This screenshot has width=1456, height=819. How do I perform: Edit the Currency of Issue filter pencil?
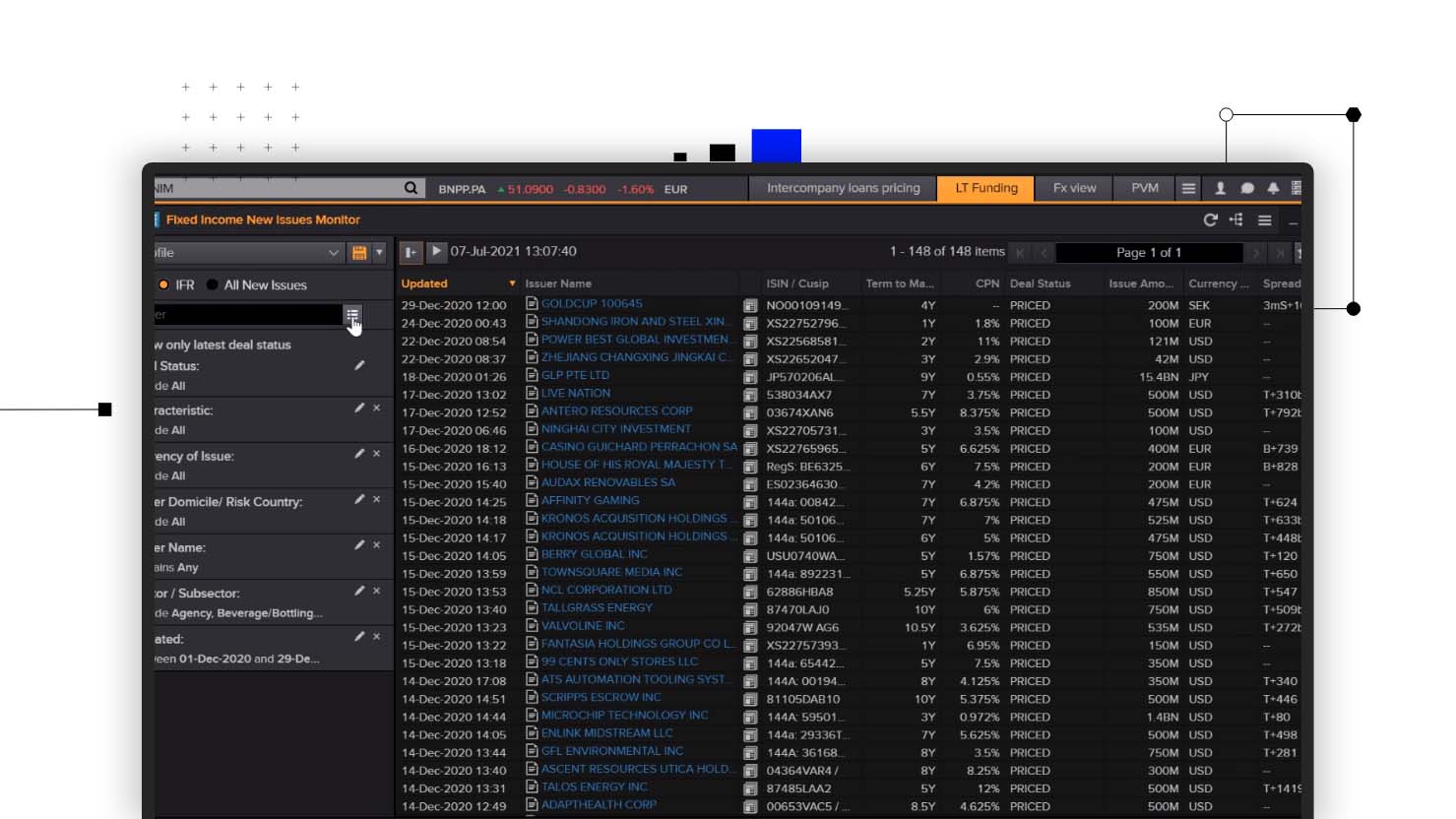359,454
